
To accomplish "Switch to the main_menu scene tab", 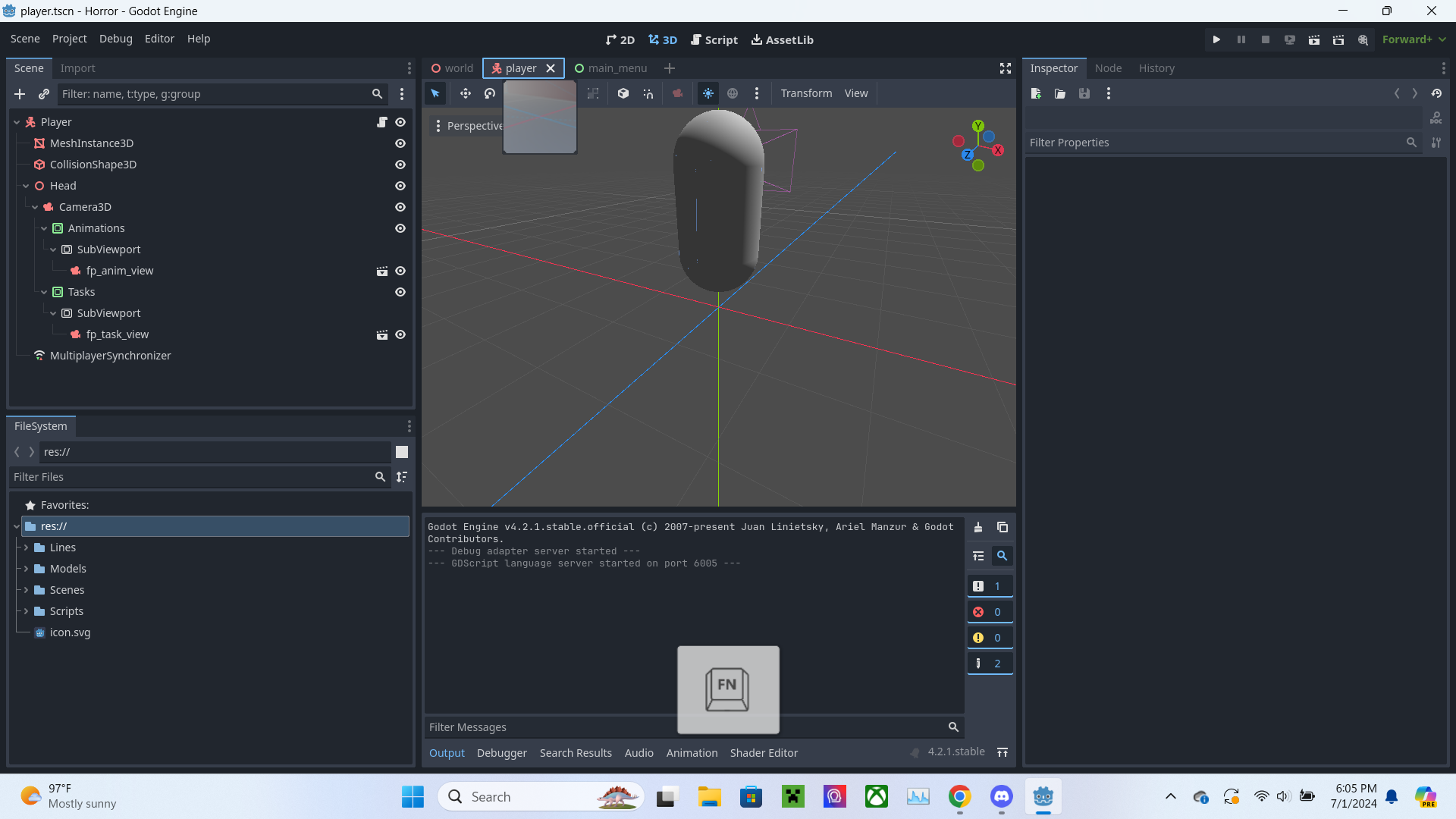I will coord(619,67).
